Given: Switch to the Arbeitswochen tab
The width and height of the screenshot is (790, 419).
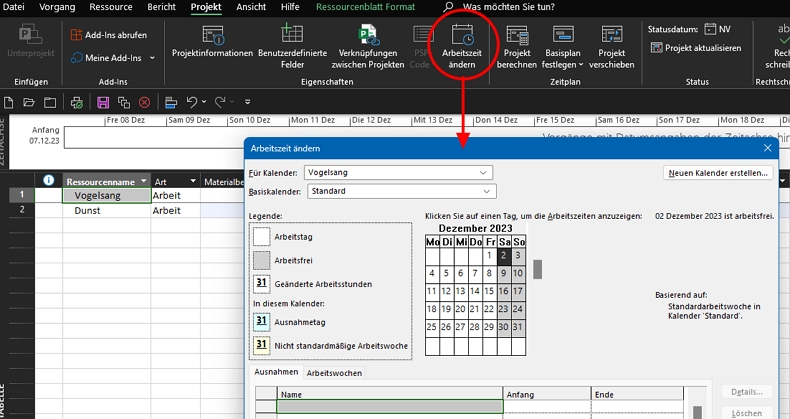Looking at the screenshot, I should coord(334,373).
